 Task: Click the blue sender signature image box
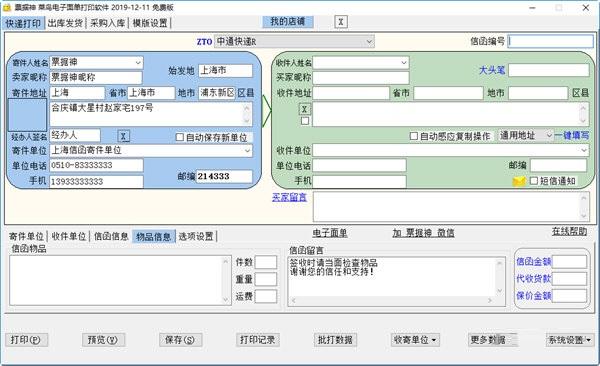28,115
